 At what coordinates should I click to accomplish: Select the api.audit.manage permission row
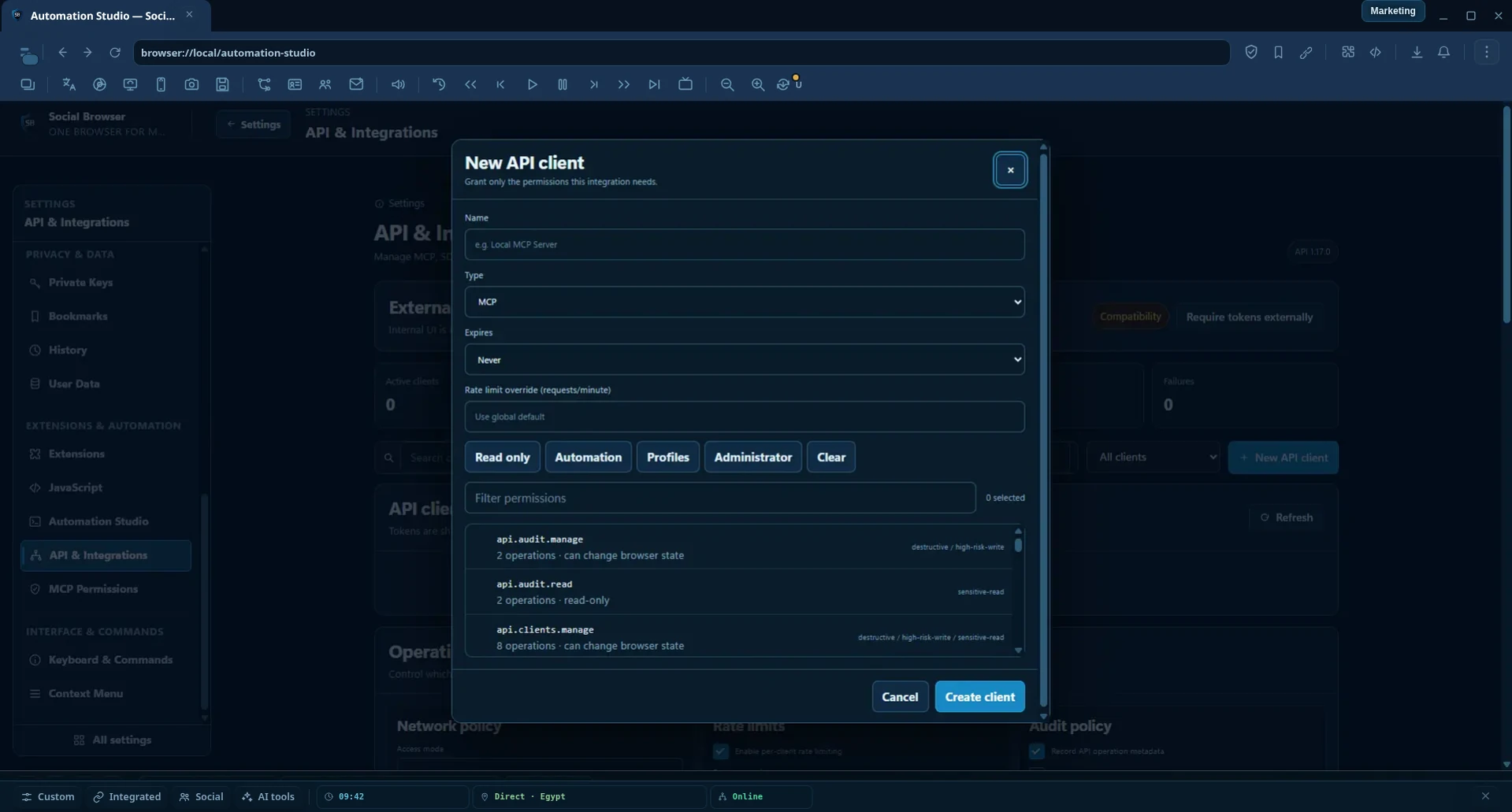click(x=738, y=547)
